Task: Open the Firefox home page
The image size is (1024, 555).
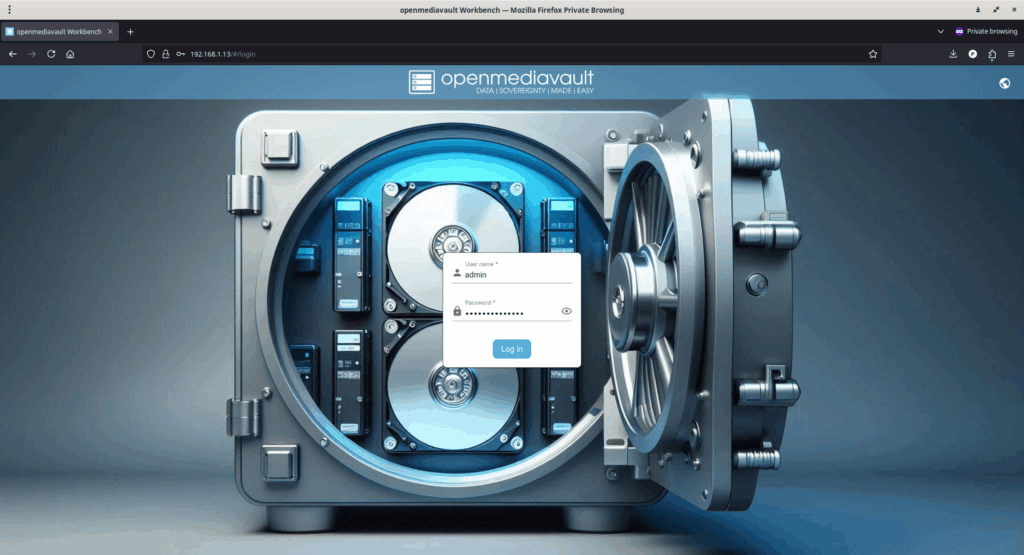Action: (70, 54)
